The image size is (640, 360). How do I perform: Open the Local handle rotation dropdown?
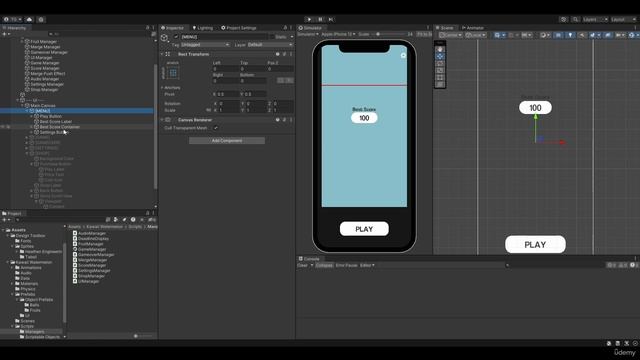[476, 35]
